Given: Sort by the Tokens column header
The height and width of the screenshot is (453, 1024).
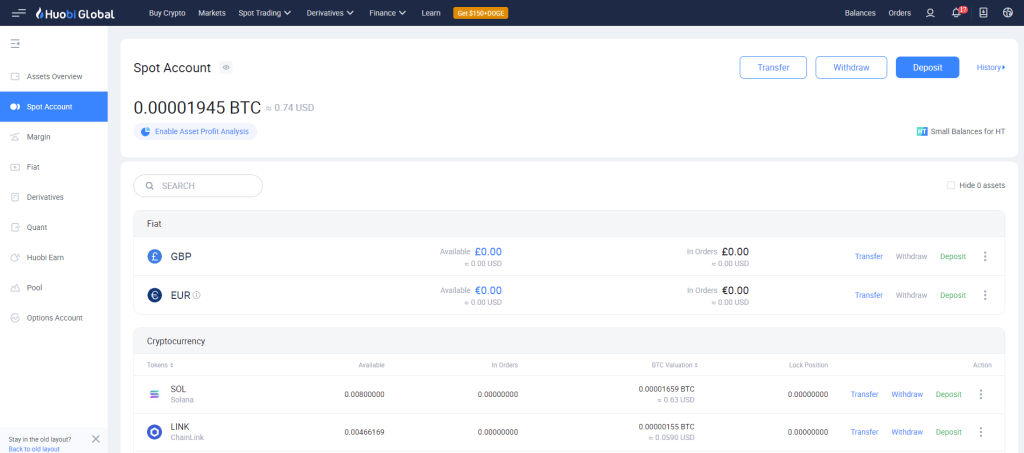Looking at the screenshot, I should [x=160, y=366].
